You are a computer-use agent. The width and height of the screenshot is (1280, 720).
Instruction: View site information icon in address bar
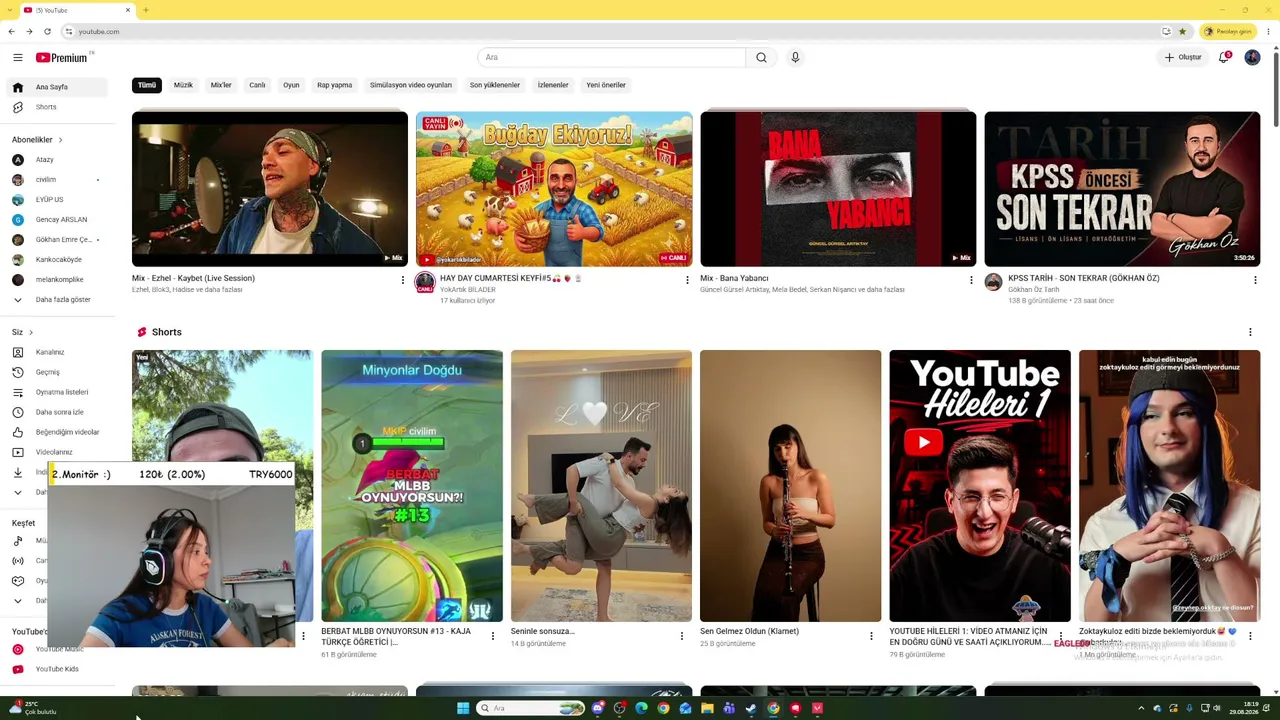(69, 31)
